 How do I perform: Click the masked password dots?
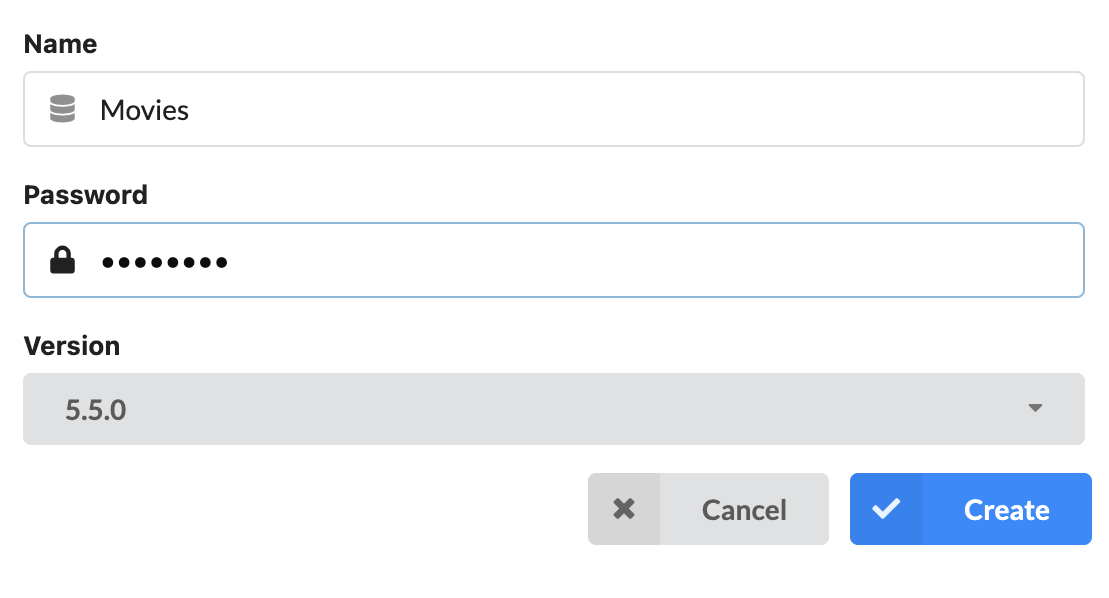coord(164,262)
